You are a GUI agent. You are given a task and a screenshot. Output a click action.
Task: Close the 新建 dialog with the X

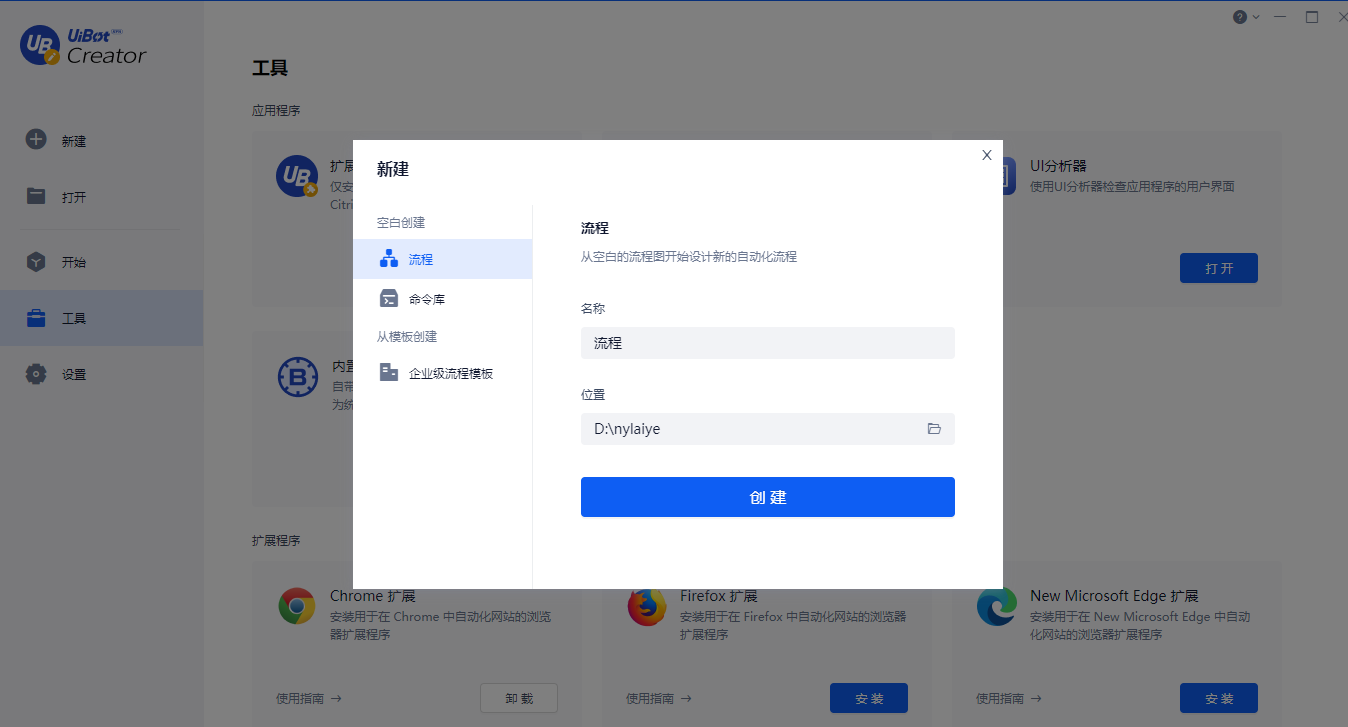click(987, 155)
